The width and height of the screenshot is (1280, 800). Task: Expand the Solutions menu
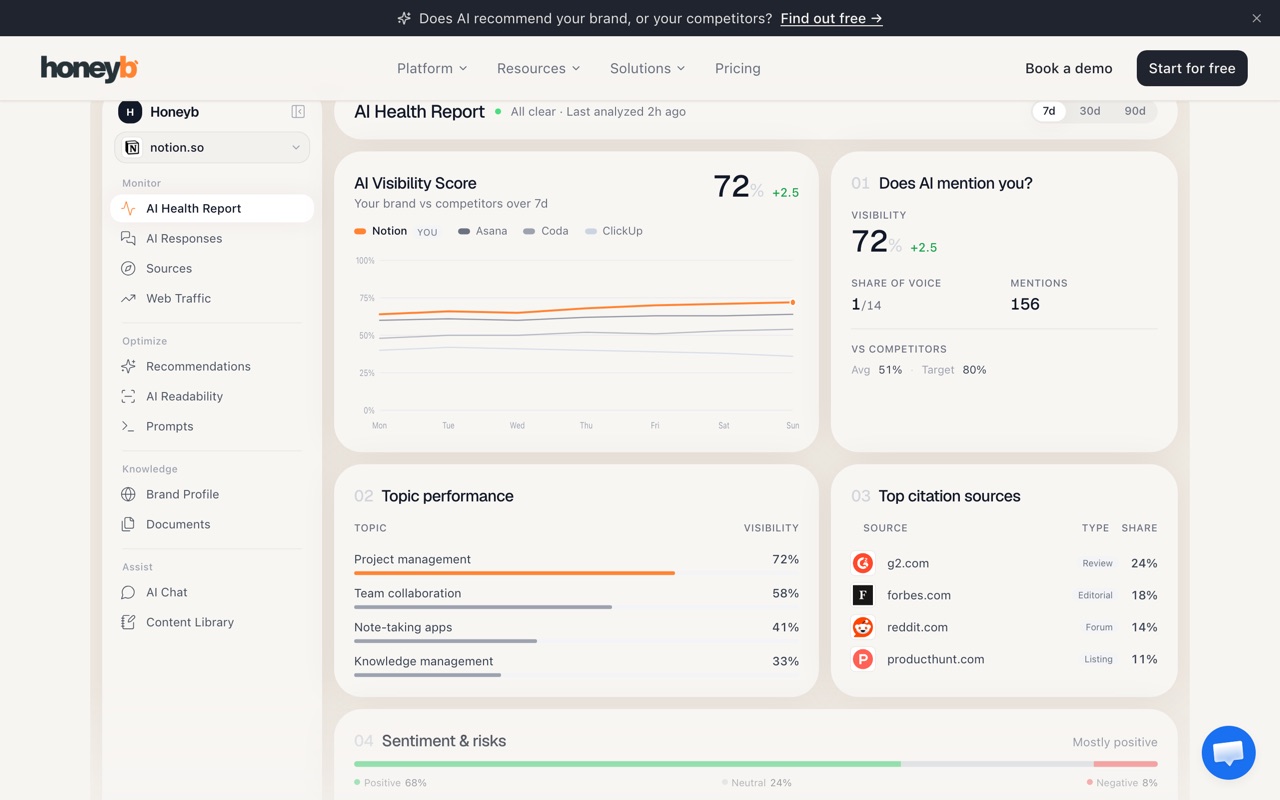(647, 68)
